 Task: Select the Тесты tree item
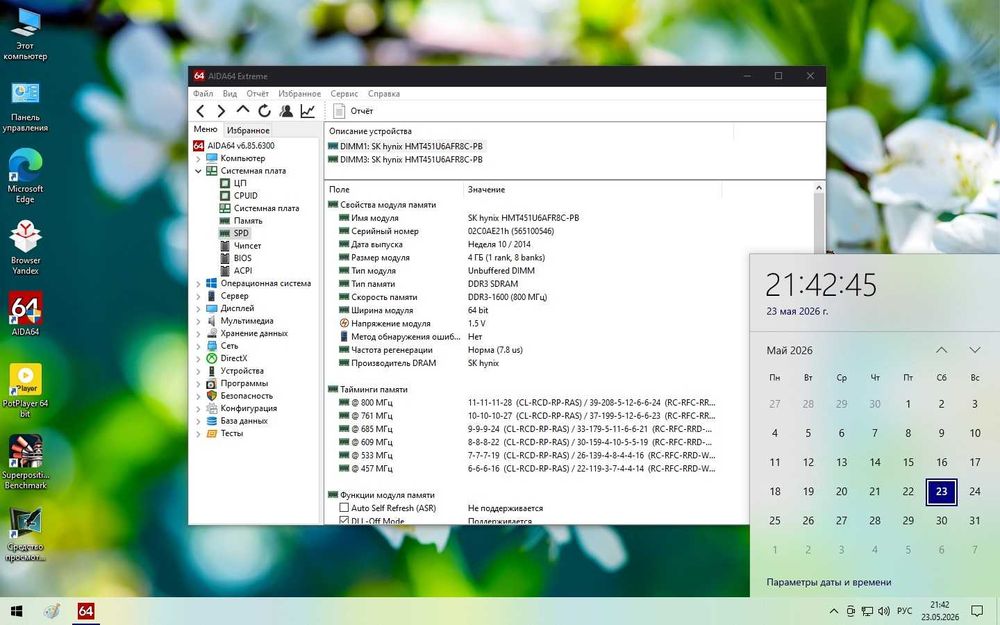point(232,433)
